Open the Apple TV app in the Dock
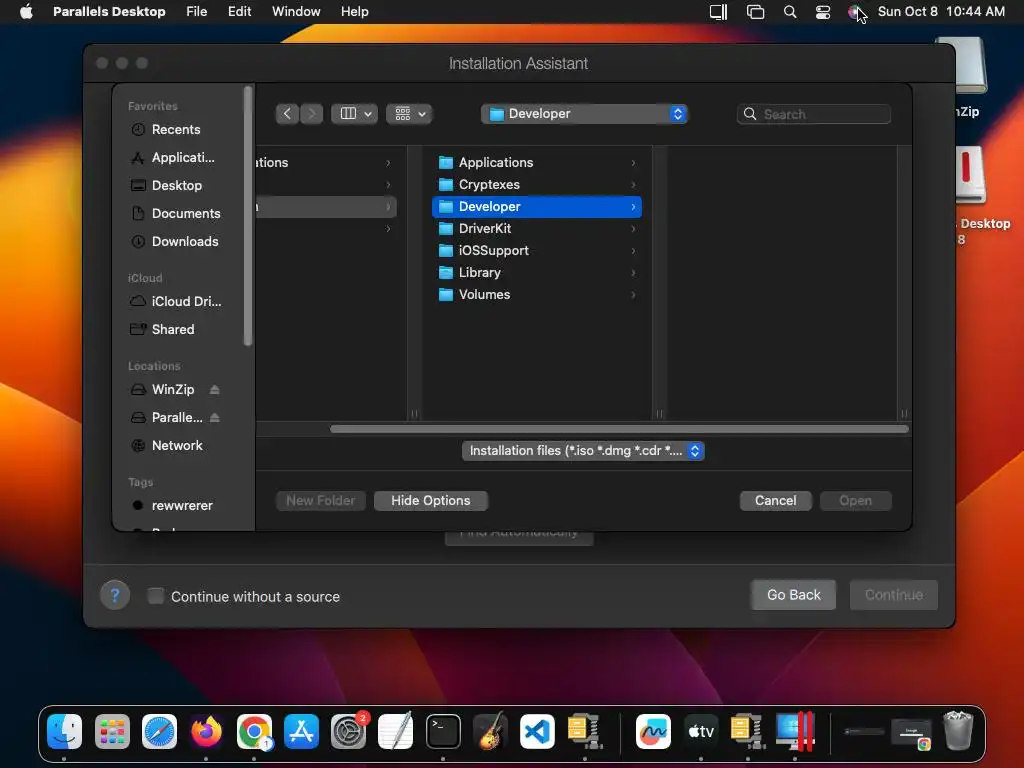The height and width of the screenshot is (768, 1024). [701, 731]
